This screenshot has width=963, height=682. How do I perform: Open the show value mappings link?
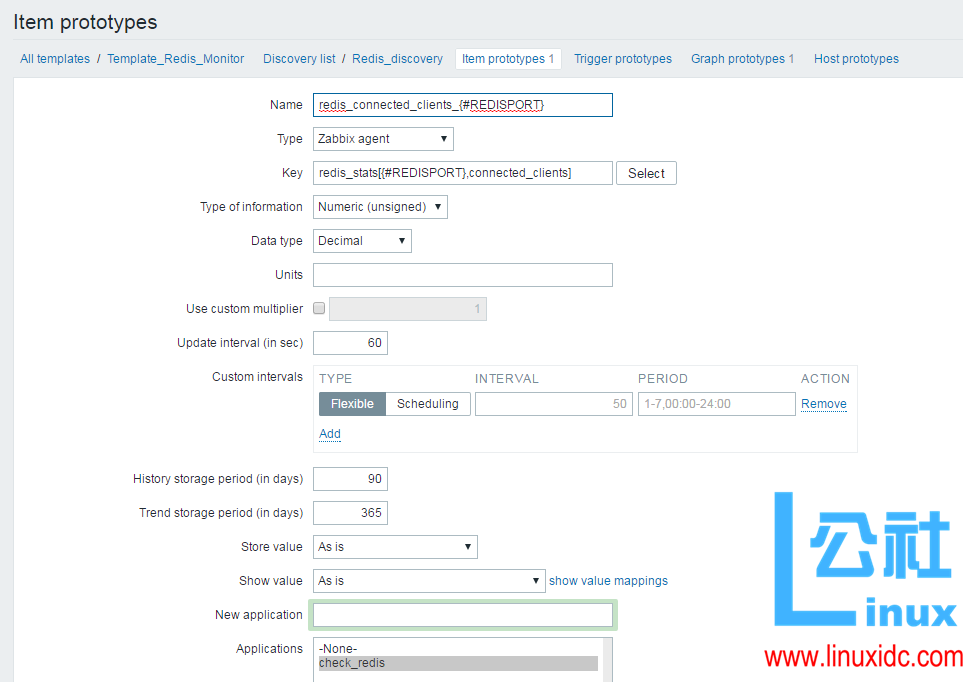(x=608, y=581)
